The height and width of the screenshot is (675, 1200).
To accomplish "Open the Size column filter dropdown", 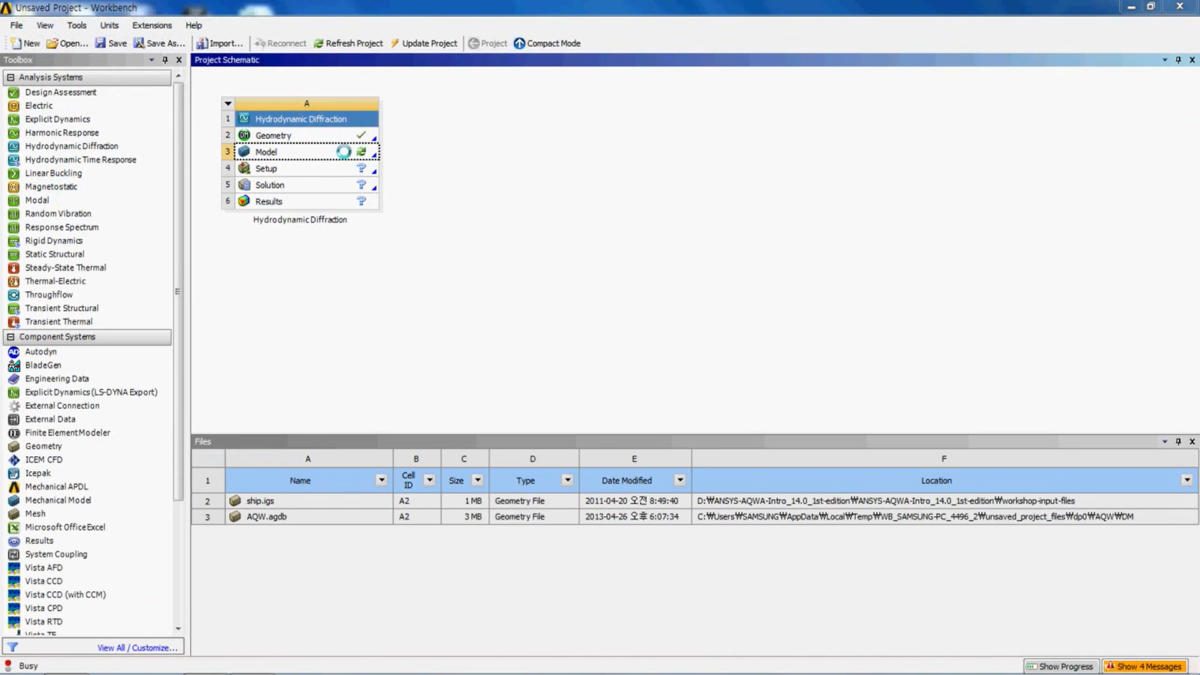I will pyautogui.click(x=477, y=481).
